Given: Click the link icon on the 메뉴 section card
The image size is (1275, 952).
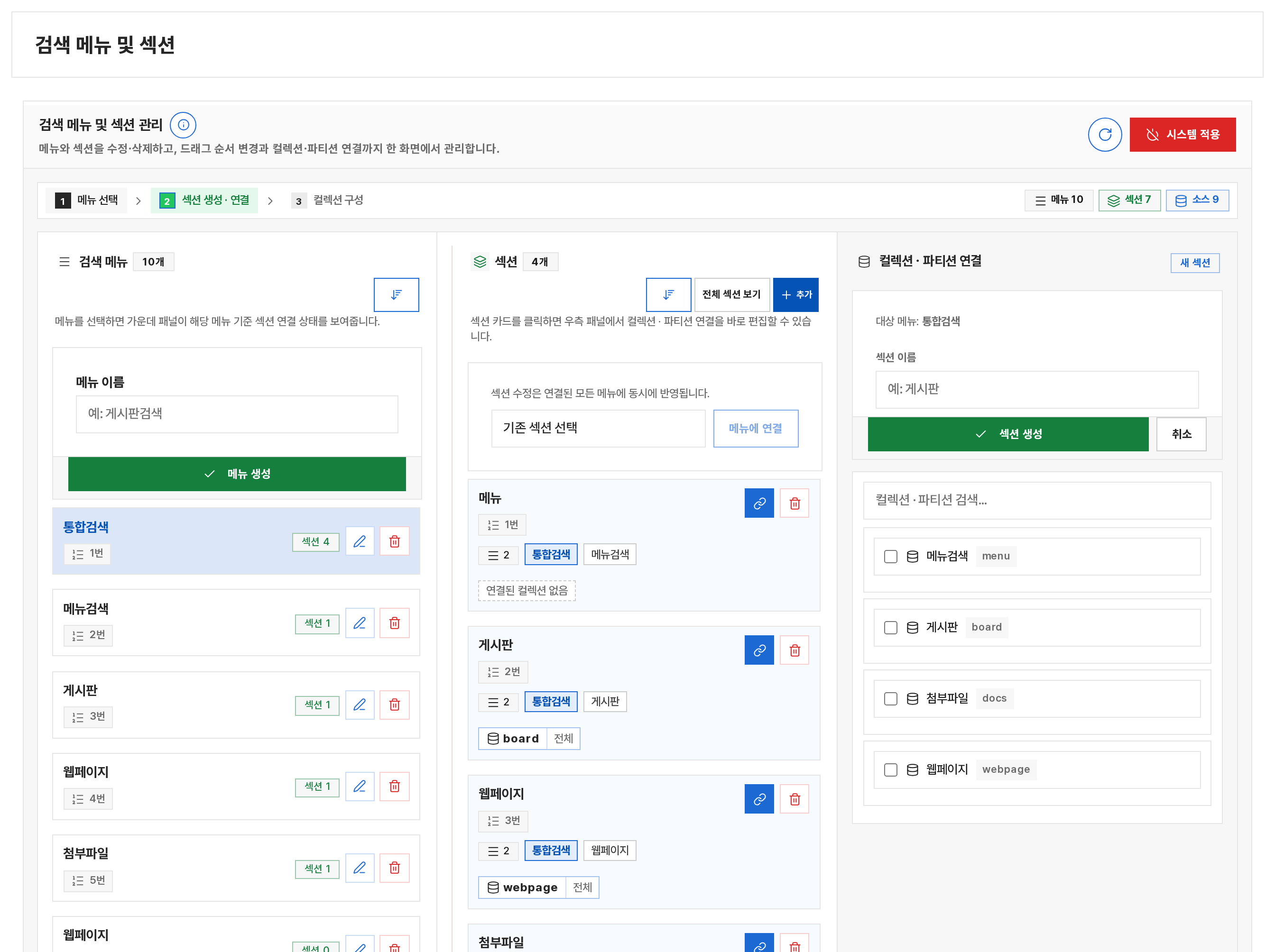Looking at the screenshot, I should click(759, 503).
